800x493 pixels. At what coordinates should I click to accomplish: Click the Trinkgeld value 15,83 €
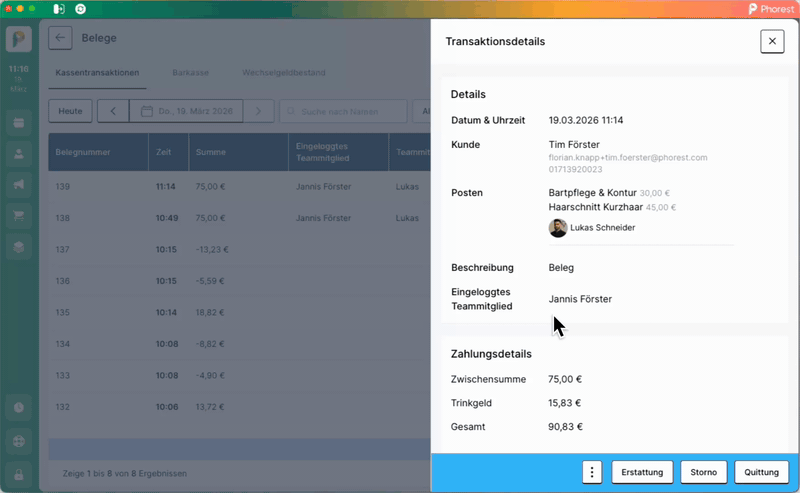pyautogui.click(x=564, y=403)
